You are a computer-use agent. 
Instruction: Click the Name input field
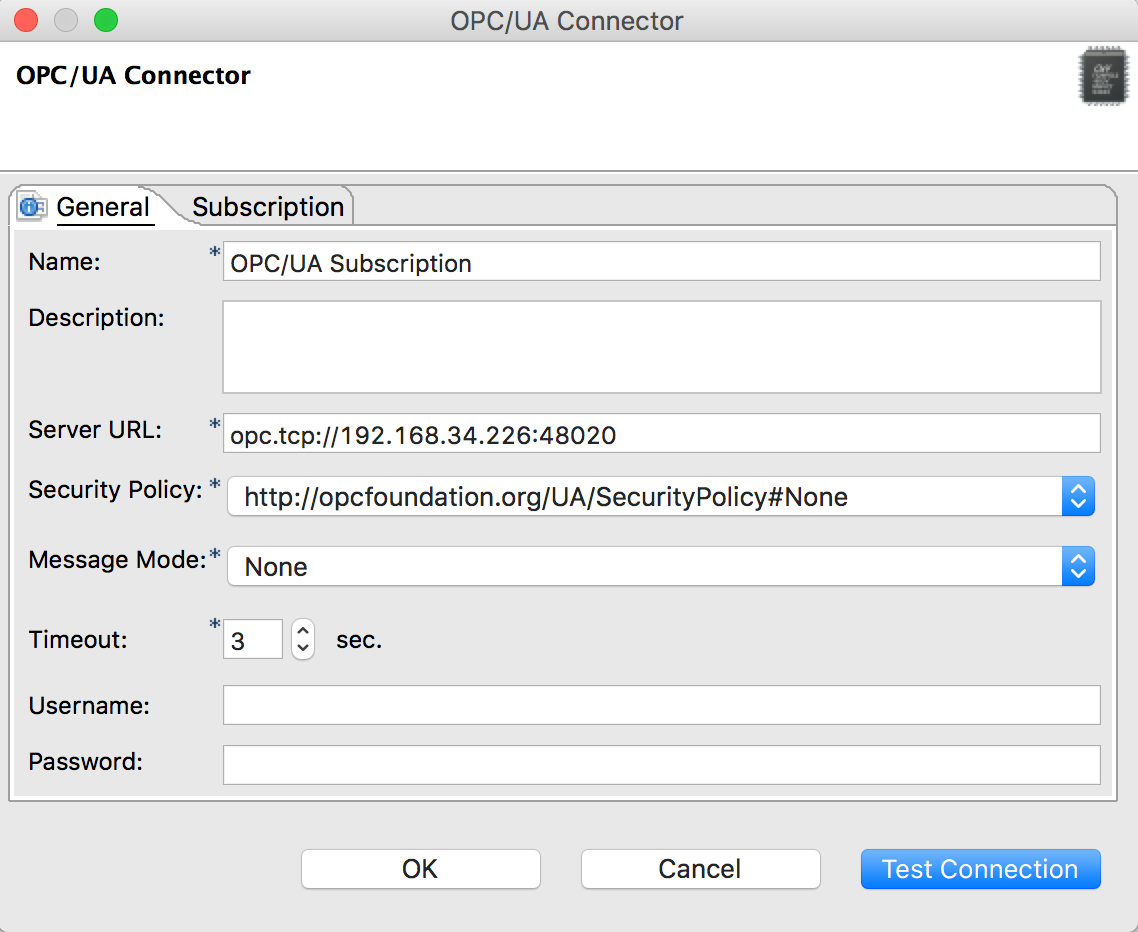(x=661, y=261)
